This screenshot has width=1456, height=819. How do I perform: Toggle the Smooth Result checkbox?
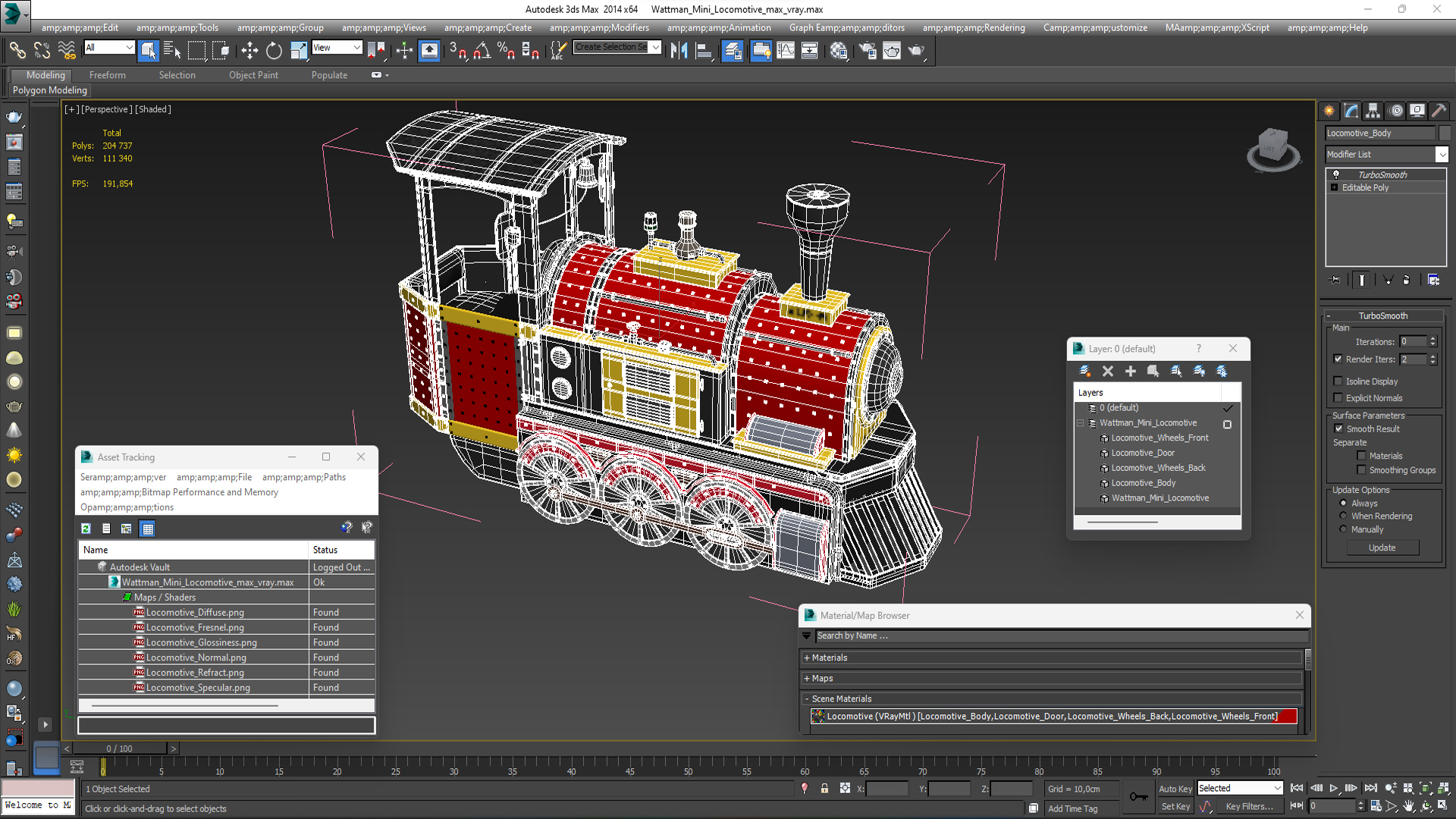[x=1338, y=428]
